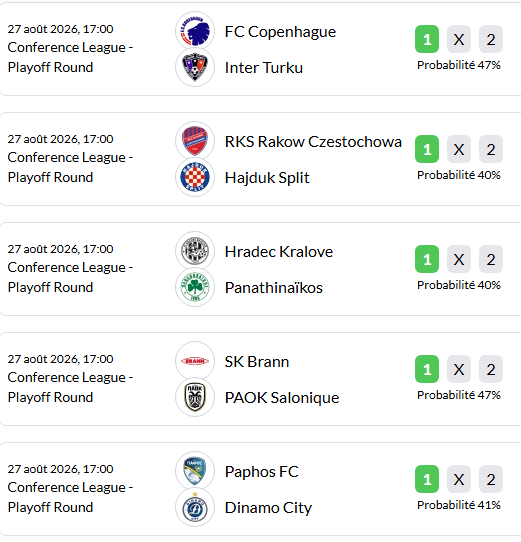Click the Hradec Kralove team badge

point(195,251)
